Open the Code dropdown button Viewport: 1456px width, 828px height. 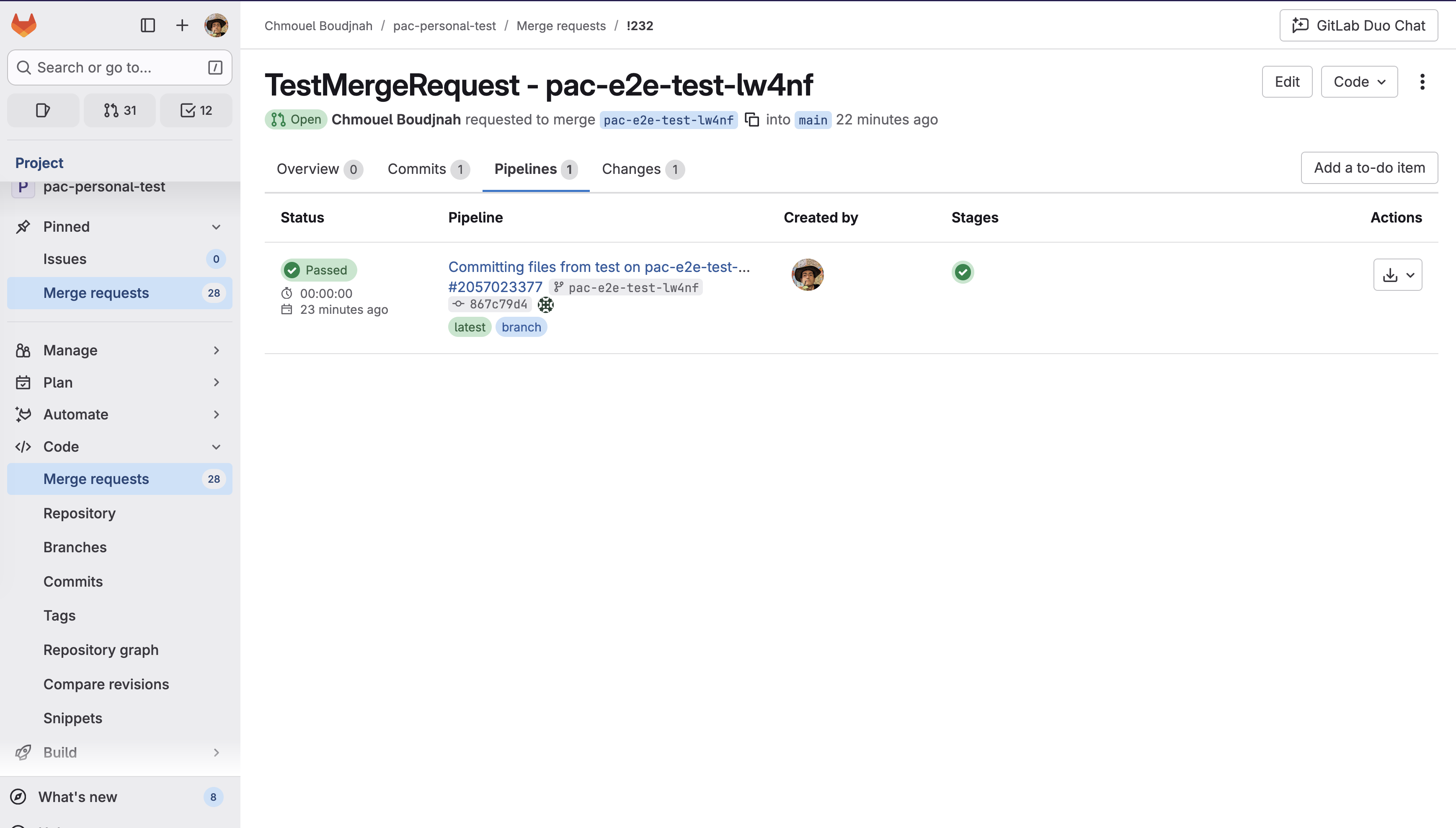(x=1358, y=81)
